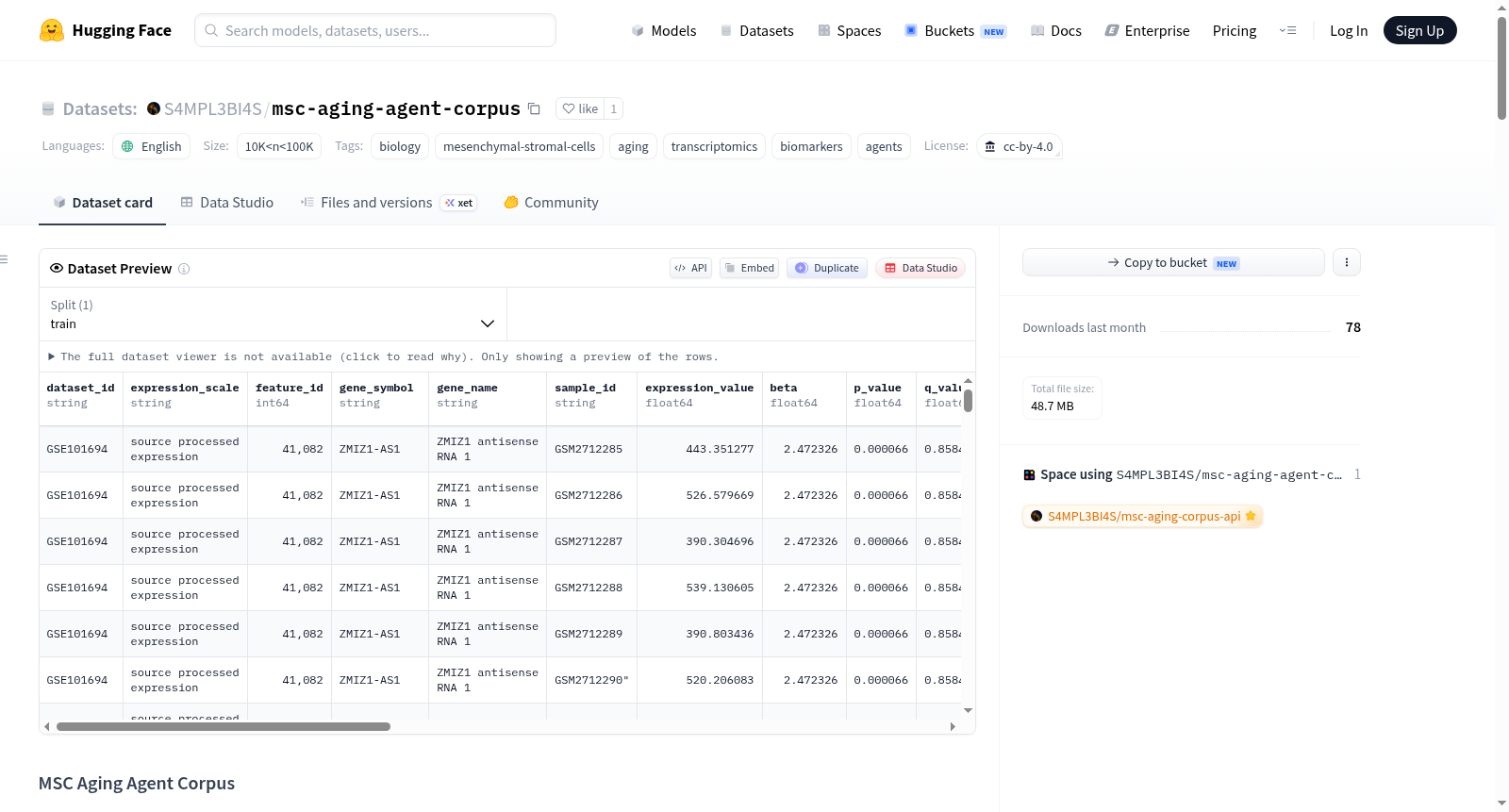Screen dimensions: 1509x812
Task: Click the biology tag
Action: click(x=400, y=146)
